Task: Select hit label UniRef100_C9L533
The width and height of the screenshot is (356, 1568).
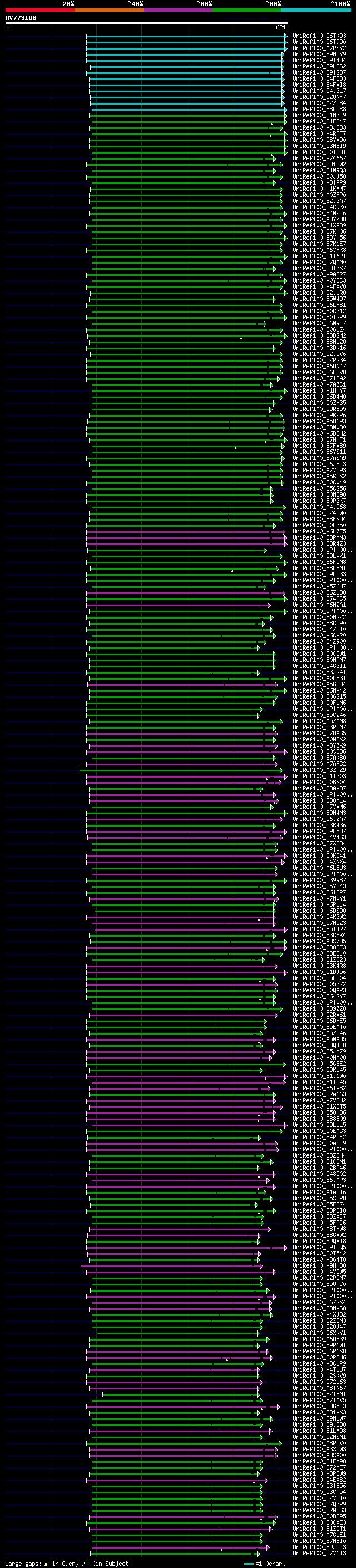Action: point(319,574)
